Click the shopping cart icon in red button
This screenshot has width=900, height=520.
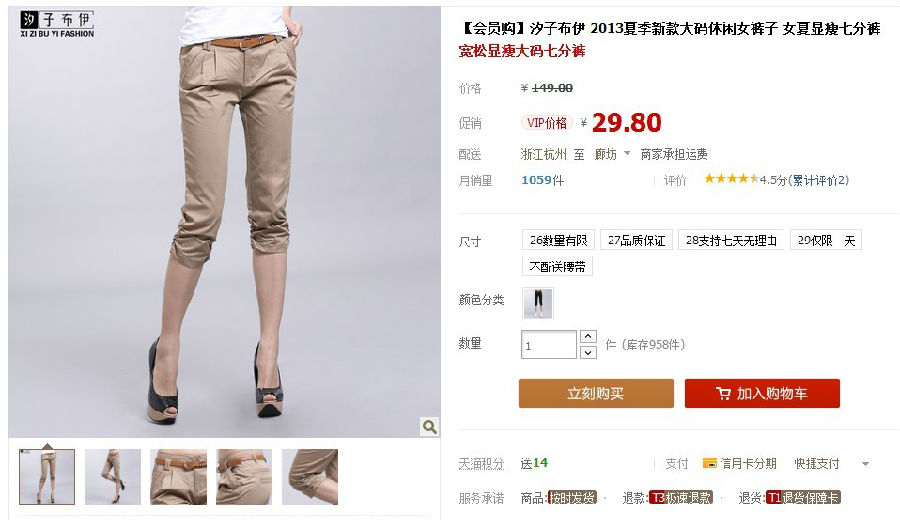(x=723, y=393)
